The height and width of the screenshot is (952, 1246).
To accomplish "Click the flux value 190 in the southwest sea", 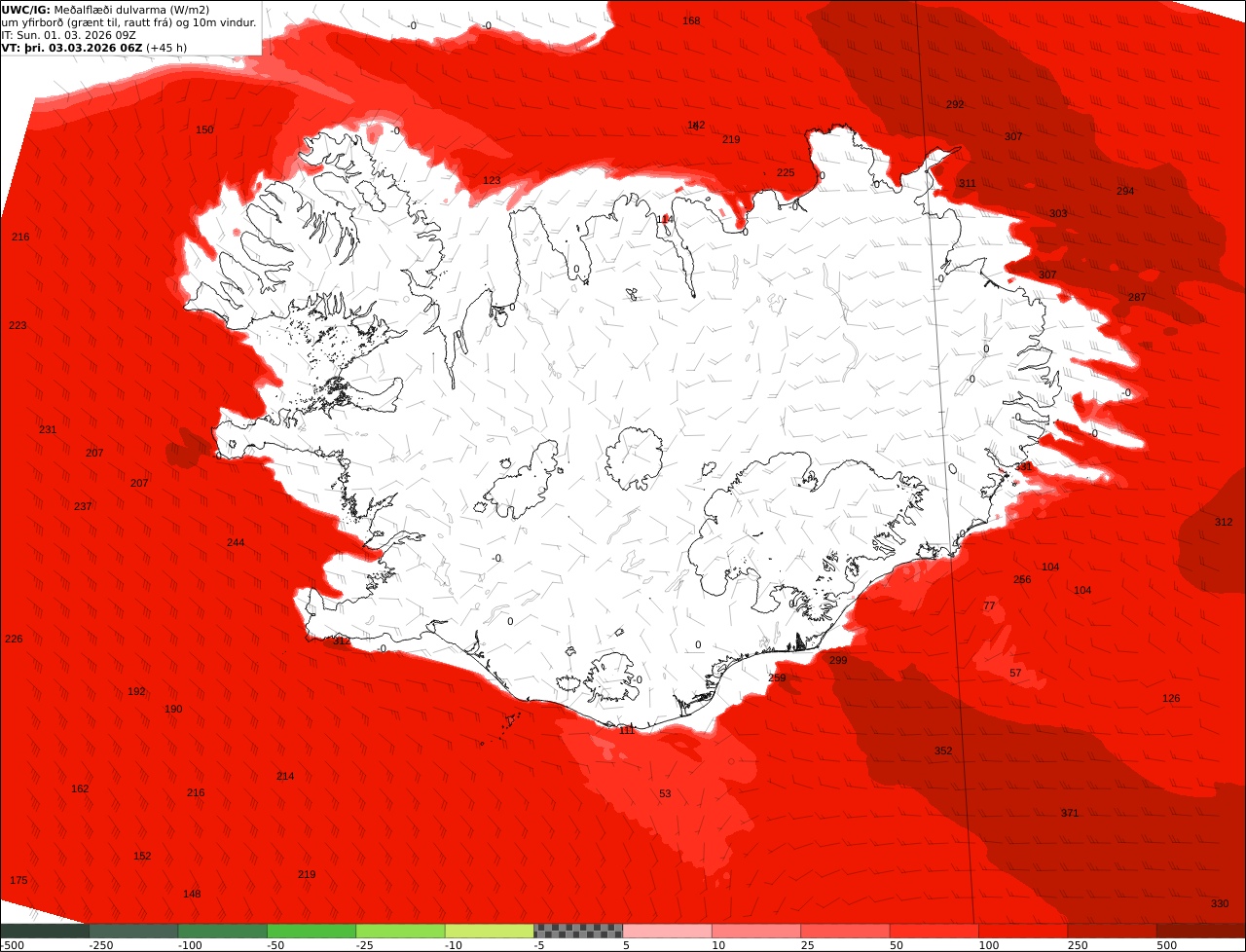I will pyautogui.click(x=173, y=709).
